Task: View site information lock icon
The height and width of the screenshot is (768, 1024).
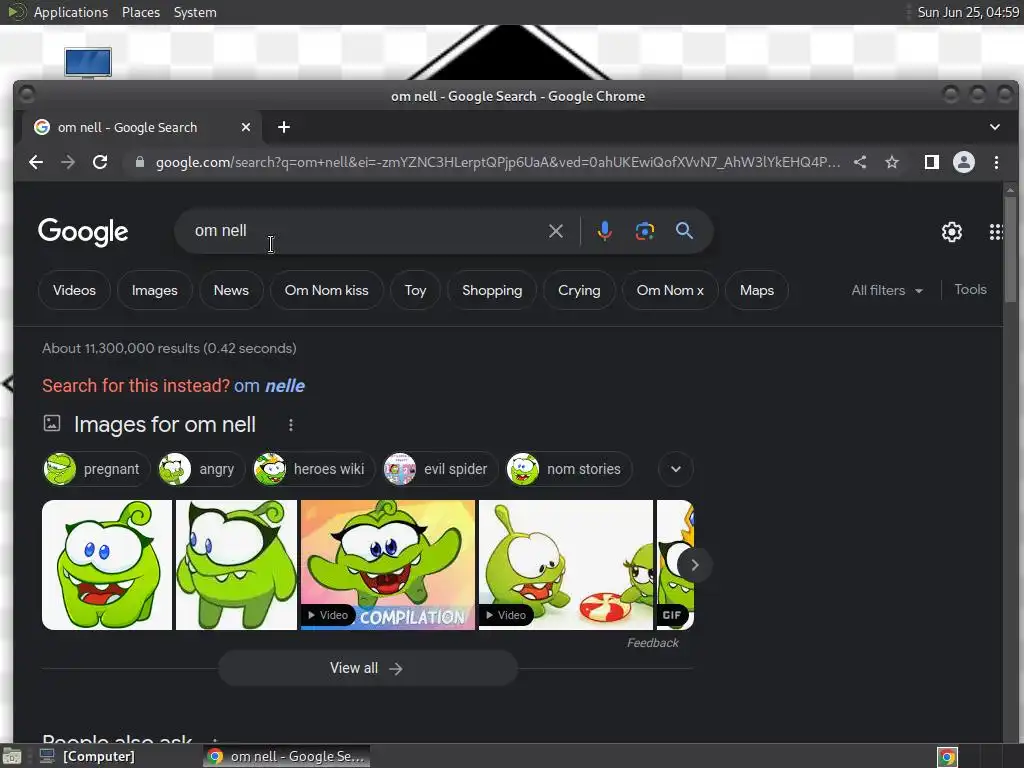Action: click(x=139, y=162)
